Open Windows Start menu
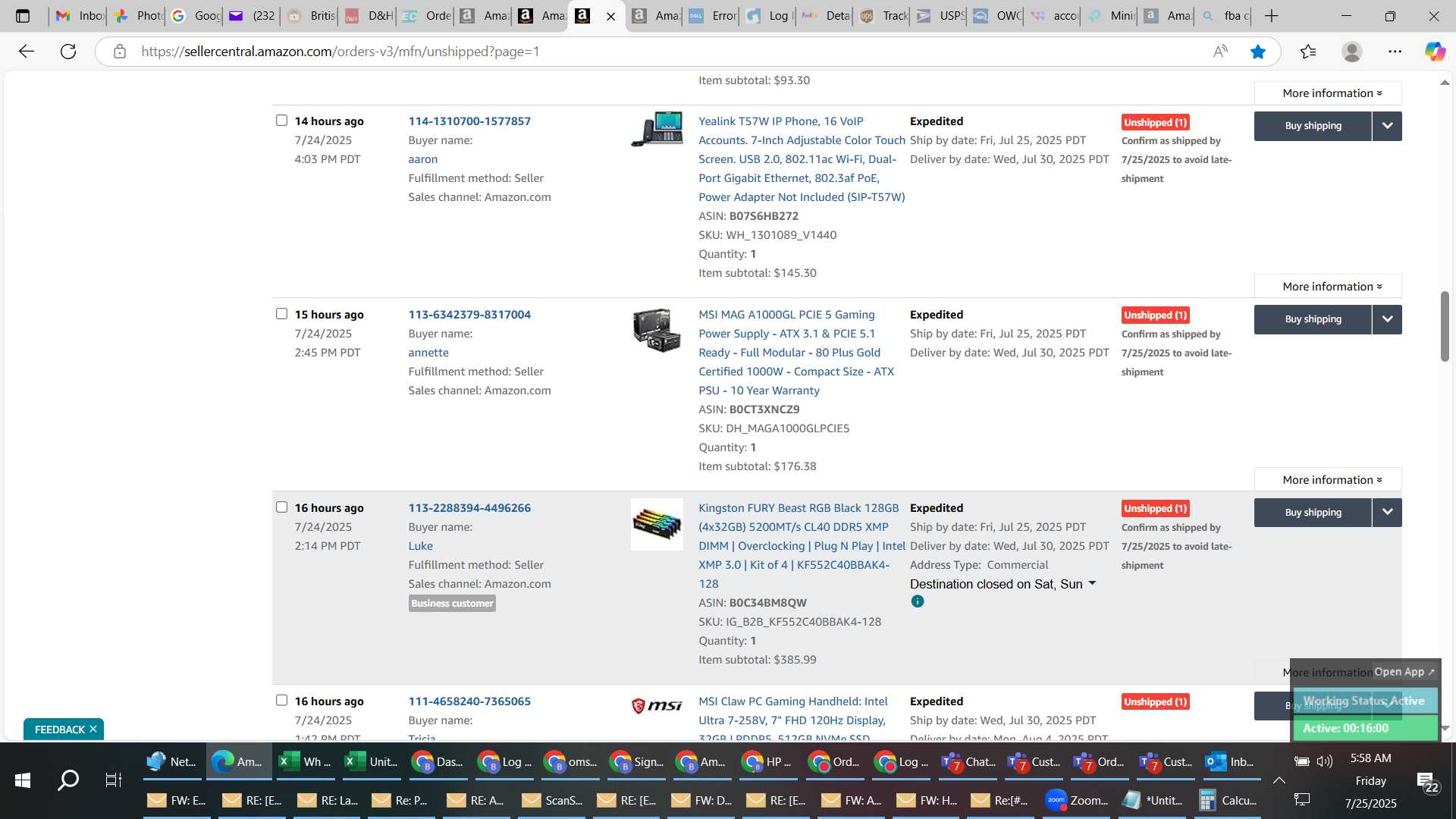1456x819 pixels. click(x=23, y=780)
